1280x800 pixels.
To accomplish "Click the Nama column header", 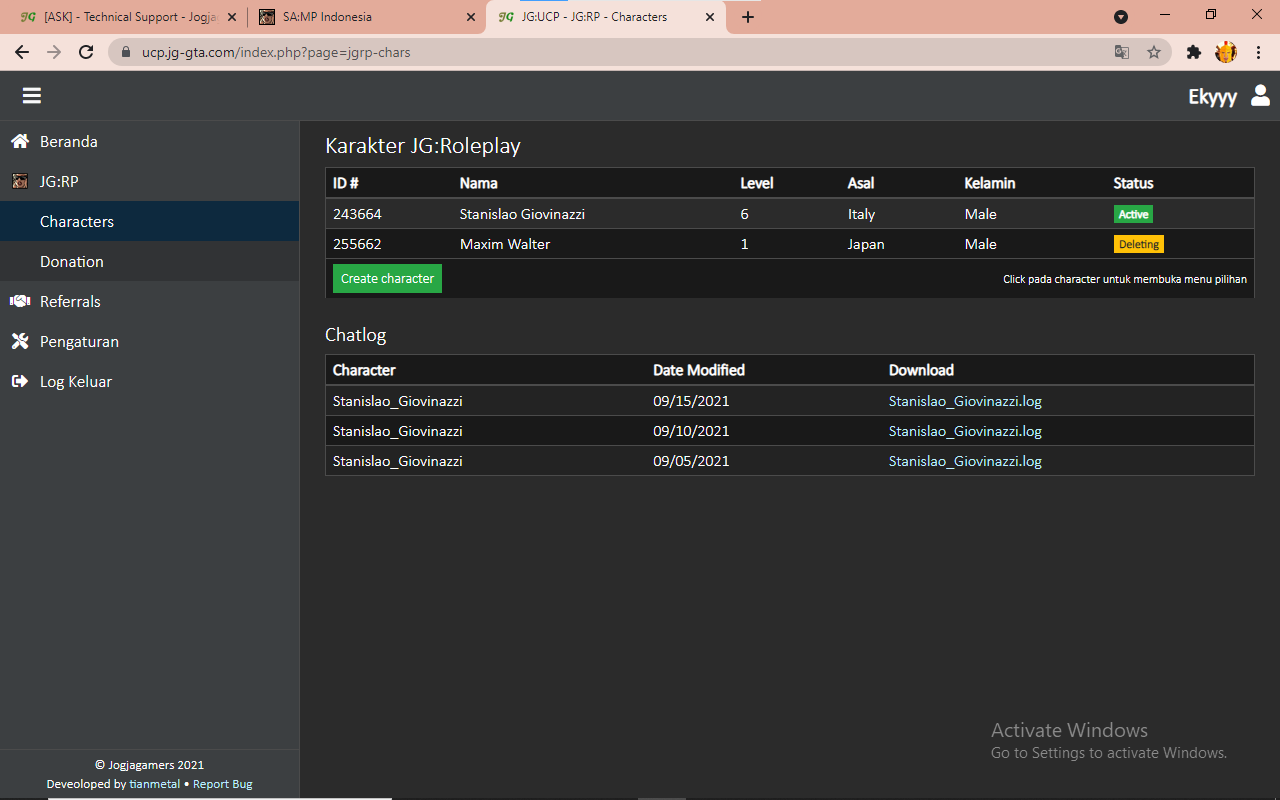I will pyautogui.click(x=478, y=183).
